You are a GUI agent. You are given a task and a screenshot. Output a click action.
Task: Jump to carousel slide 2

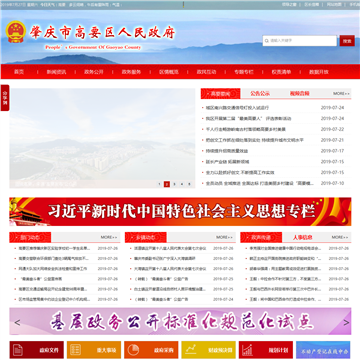[167, 184]
